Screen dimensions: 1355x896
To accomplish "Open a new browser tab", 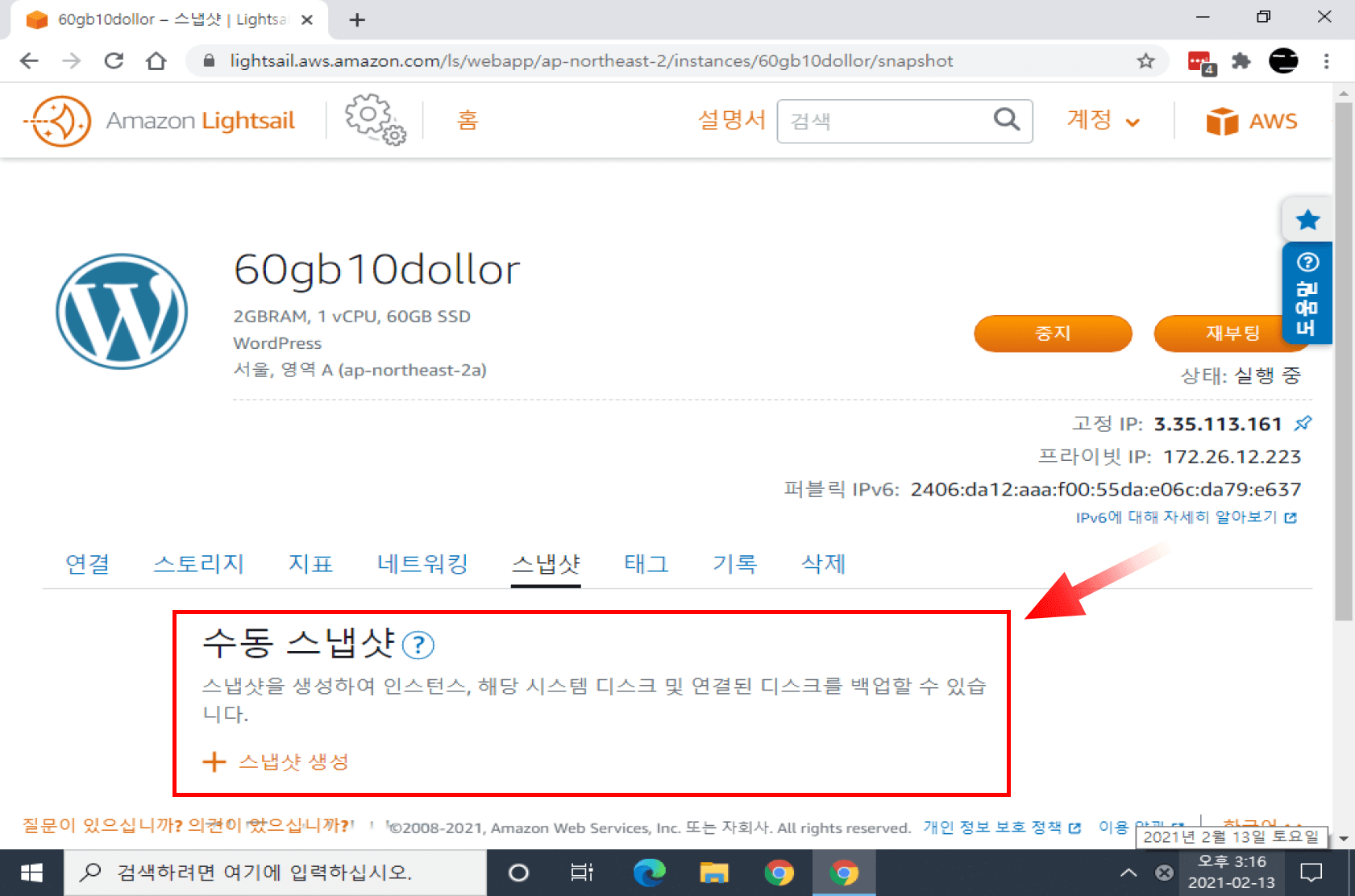I will [357, 20].
